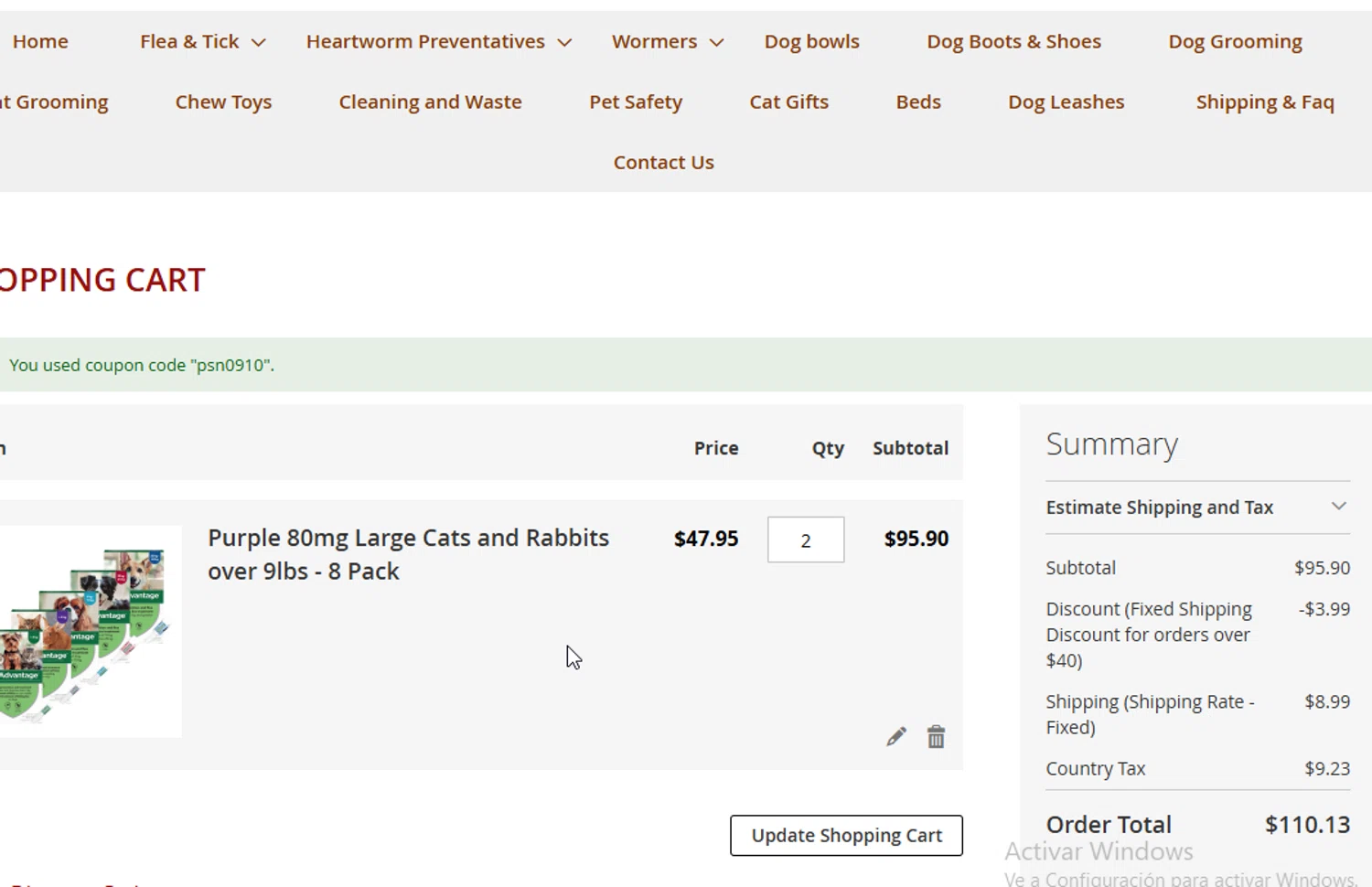Screen dimensions: 1372x887
Task: Open Dog Leashes category
Action: pos(1067,102)
